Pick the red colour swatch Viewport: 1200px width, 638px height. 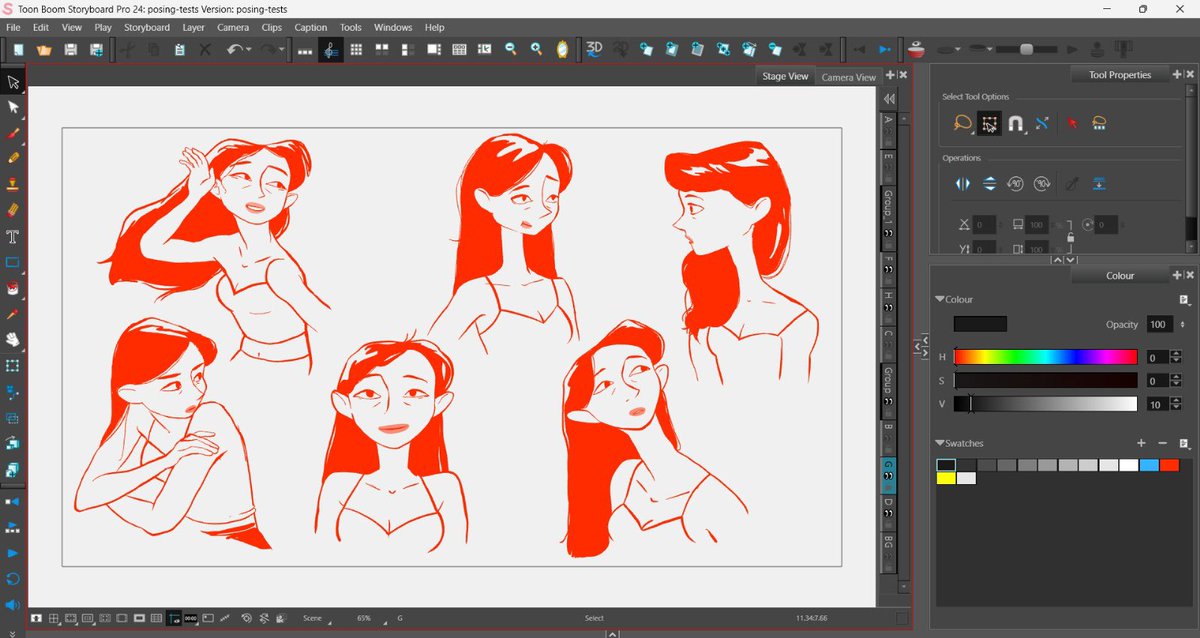1170,465
